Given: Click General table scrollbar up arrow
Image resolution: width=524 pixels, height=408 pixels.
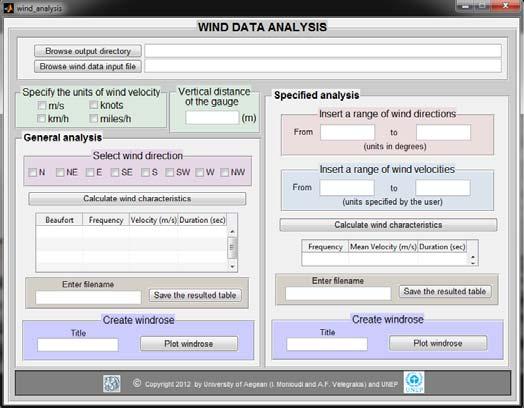Looking at the screenshot, I should (x=232, y=231).
